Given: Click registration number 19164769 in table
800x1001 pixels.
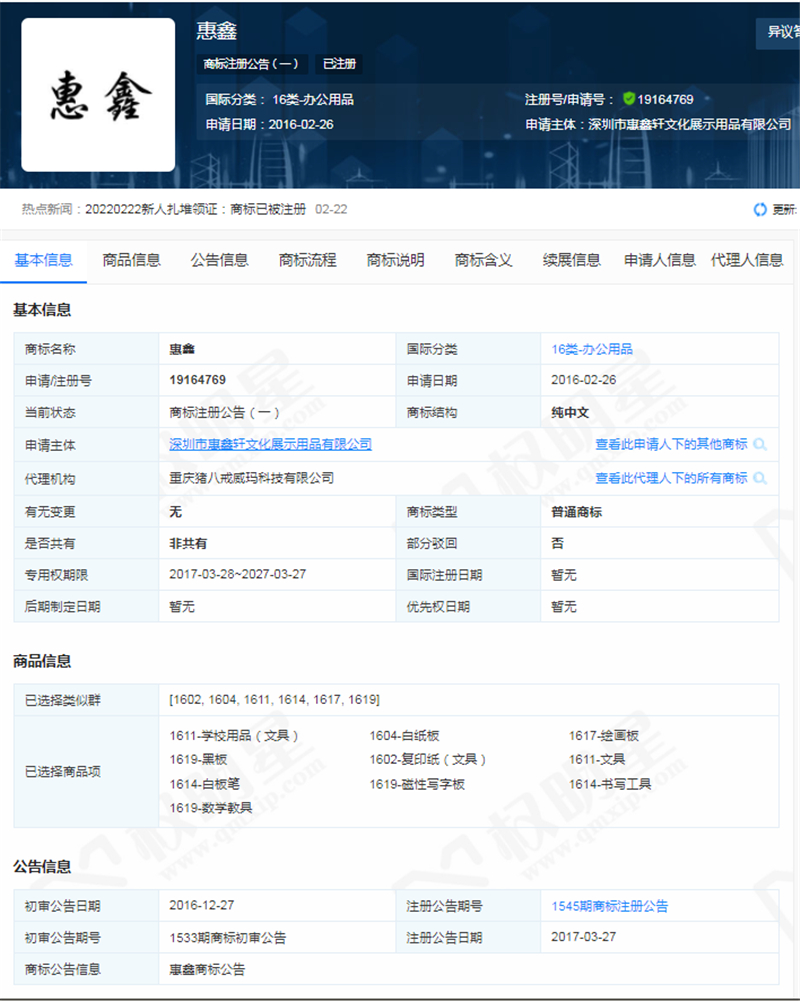Looking at the screenshot, I should pyautogui.click(x=197, y=380).
